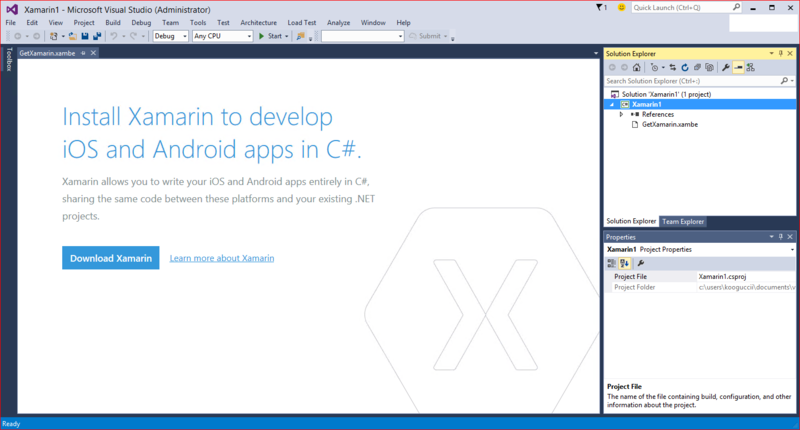Click the auto-hide pin on Solution Explorer

(x=781, y=53)
